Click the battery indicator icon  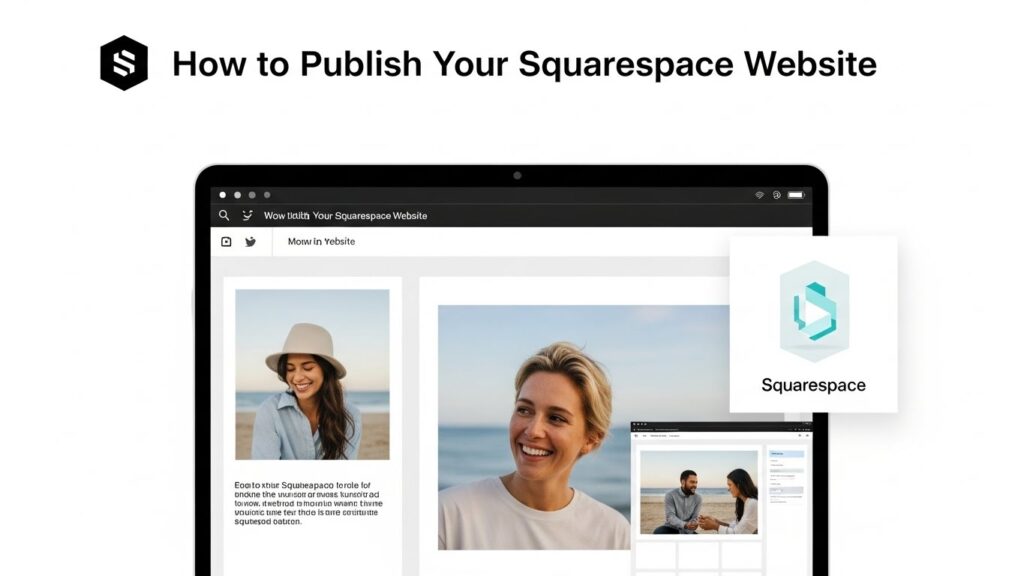[x=796, y=195]
